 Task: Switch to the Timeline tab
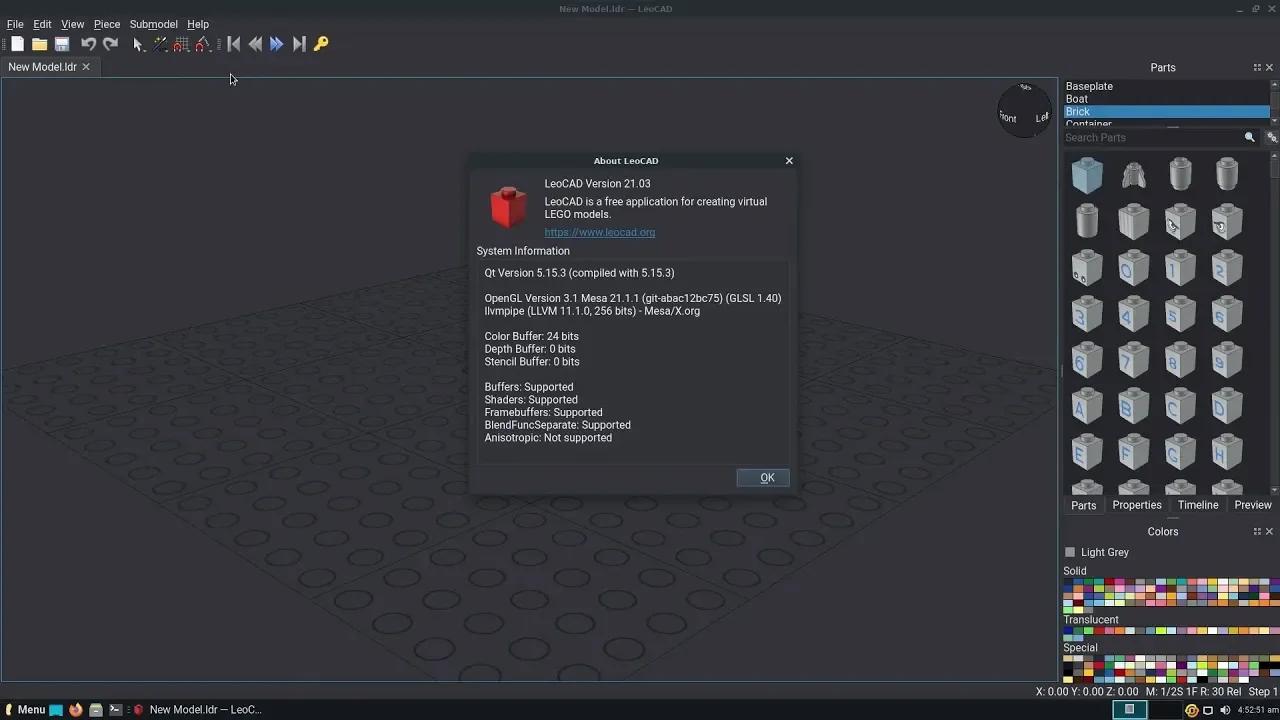pyautogui.click(x=1197, y=505)
